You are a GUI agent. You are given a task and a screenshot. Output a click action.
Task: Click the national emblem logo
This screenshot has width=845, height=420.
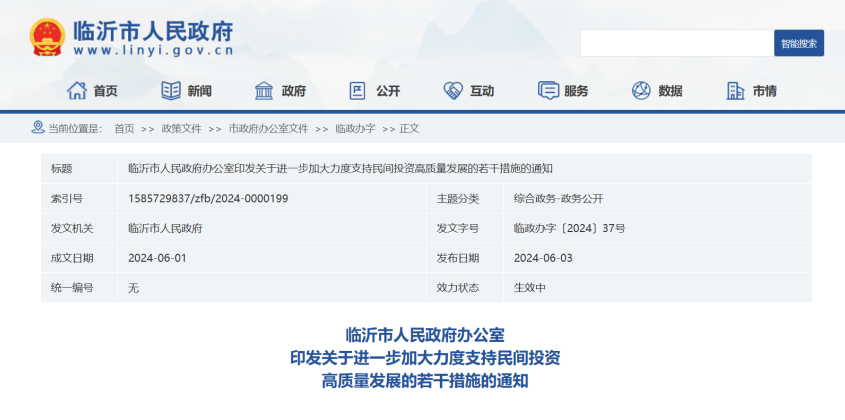tap(47, 37)
